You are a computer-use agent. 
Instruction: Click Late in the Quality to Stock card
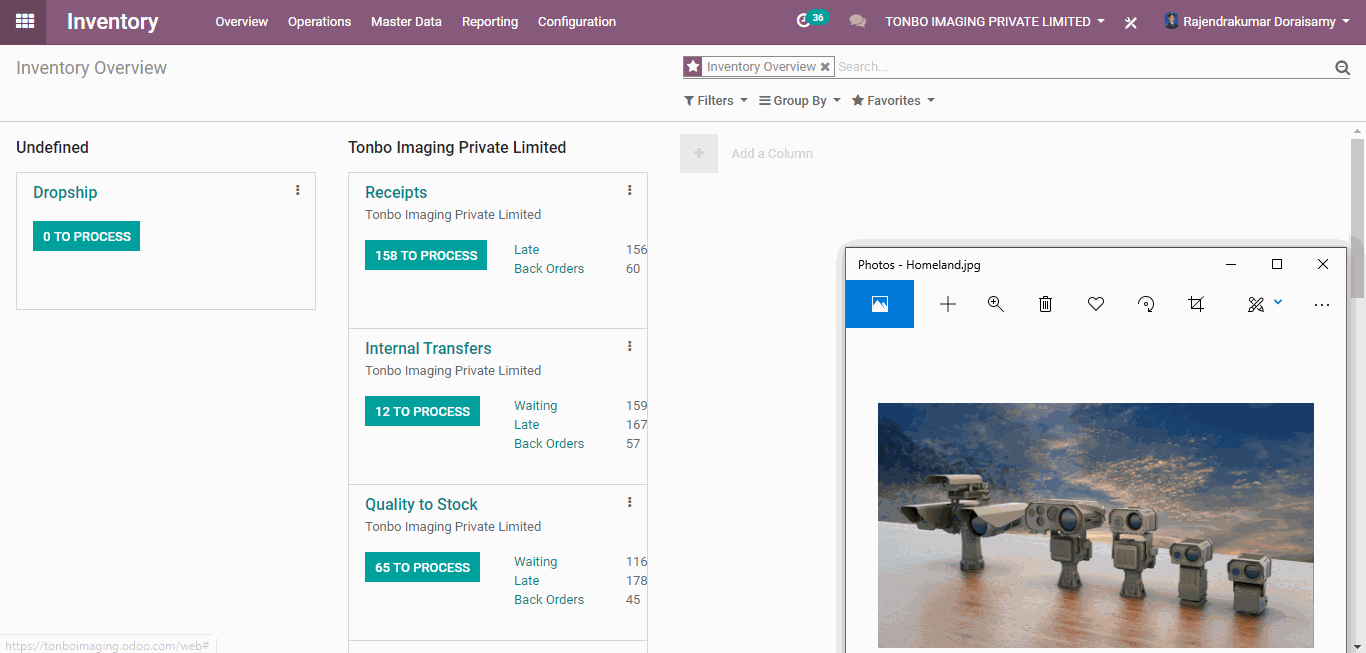tap(526, 581)
